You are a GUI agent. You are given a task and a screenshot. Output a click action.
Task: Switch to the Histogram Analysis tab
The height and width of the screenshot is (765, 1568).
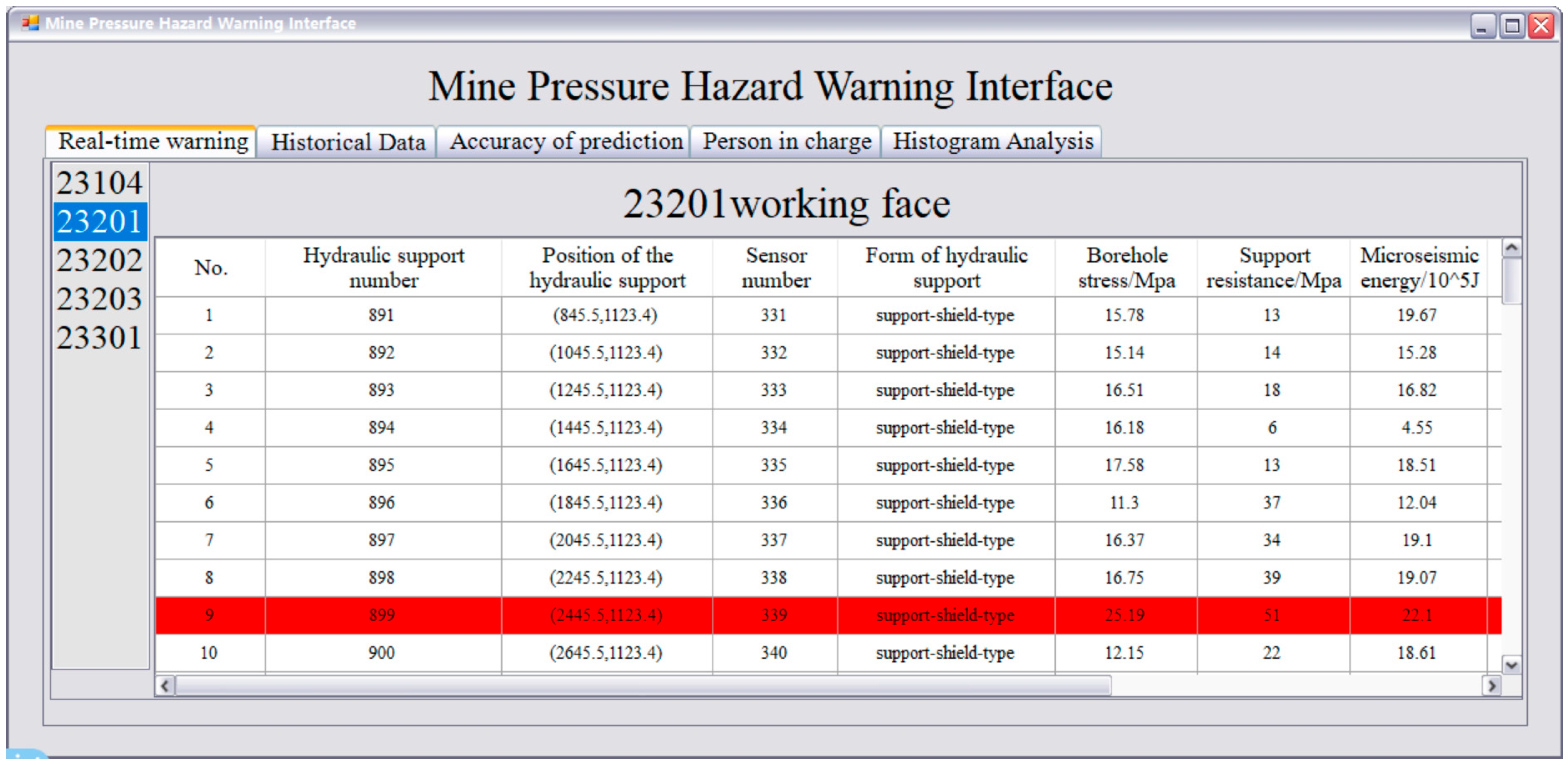click(x=992, y=142)
